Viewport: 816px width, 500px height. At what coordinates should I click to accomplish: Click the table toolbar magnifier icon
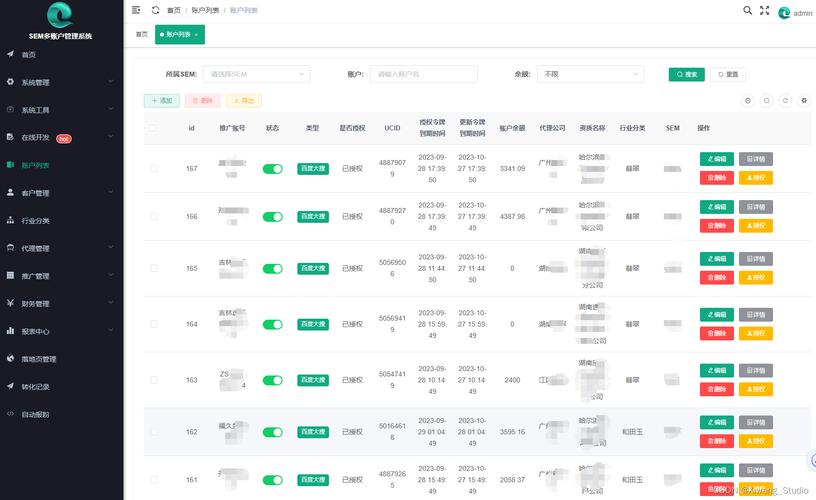766,101
